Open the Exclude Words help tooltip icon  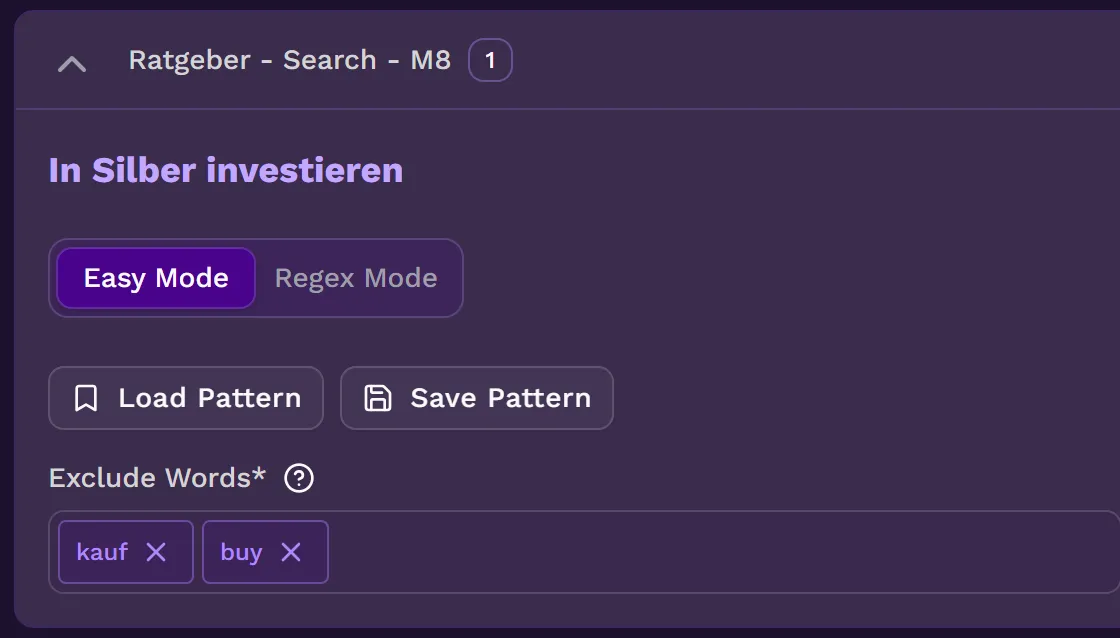(299, 479)
